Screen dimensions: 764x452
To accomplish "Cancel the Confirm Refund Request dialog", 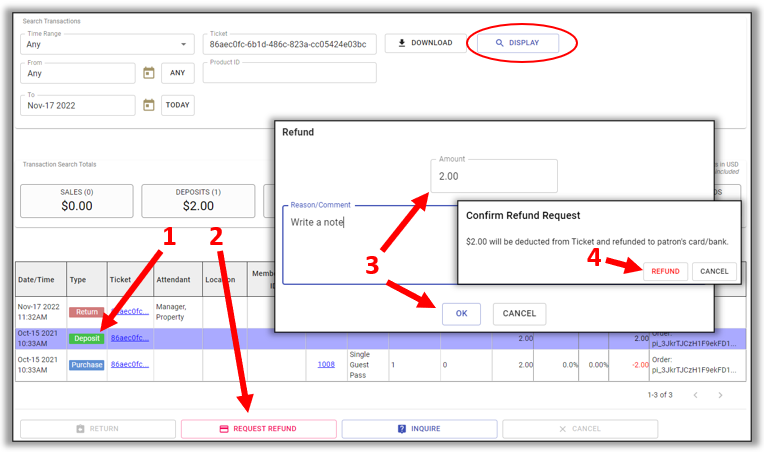I will click(x=714, y=271).
